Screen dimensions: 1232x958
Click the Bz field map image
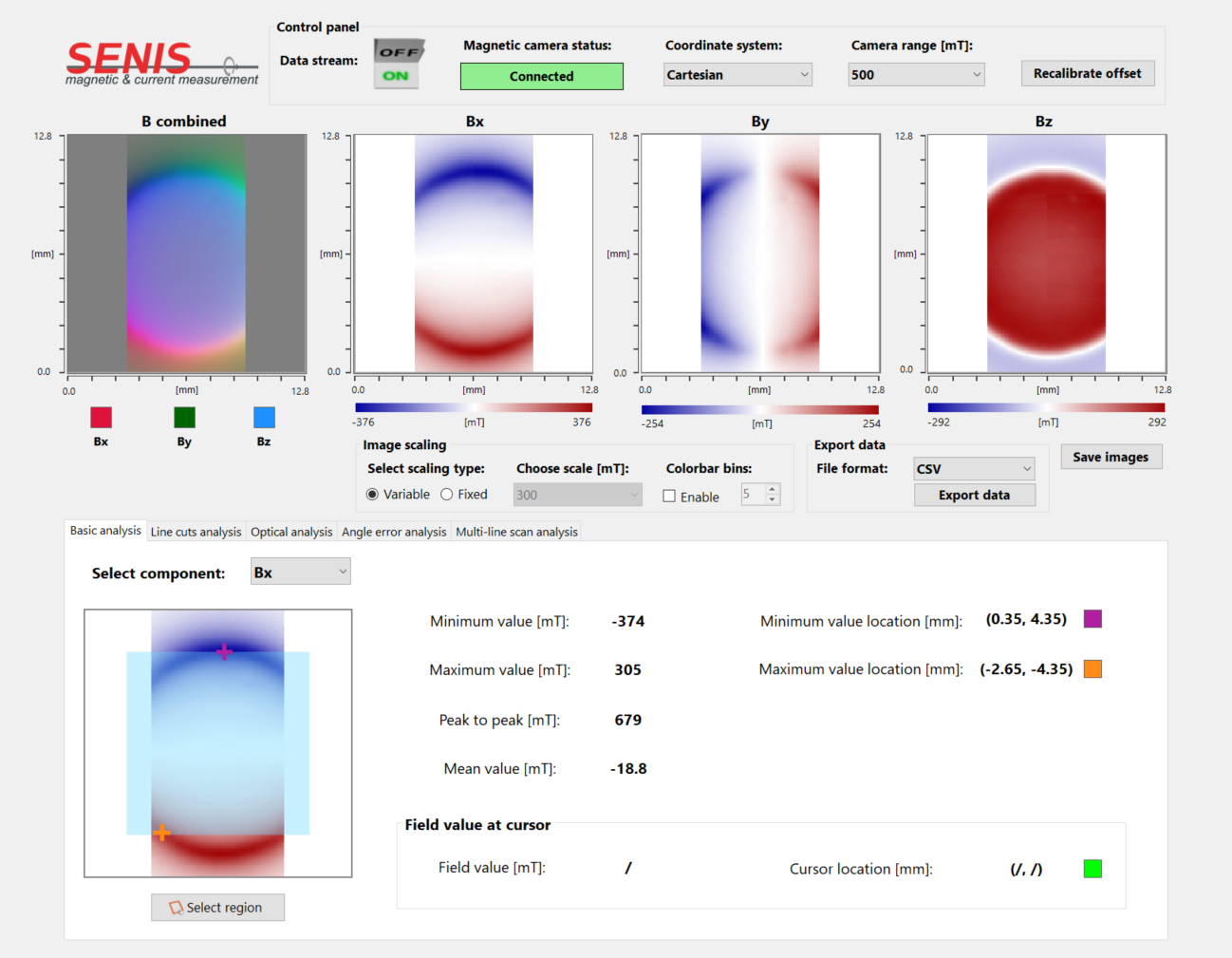[x=1046, y=254]
